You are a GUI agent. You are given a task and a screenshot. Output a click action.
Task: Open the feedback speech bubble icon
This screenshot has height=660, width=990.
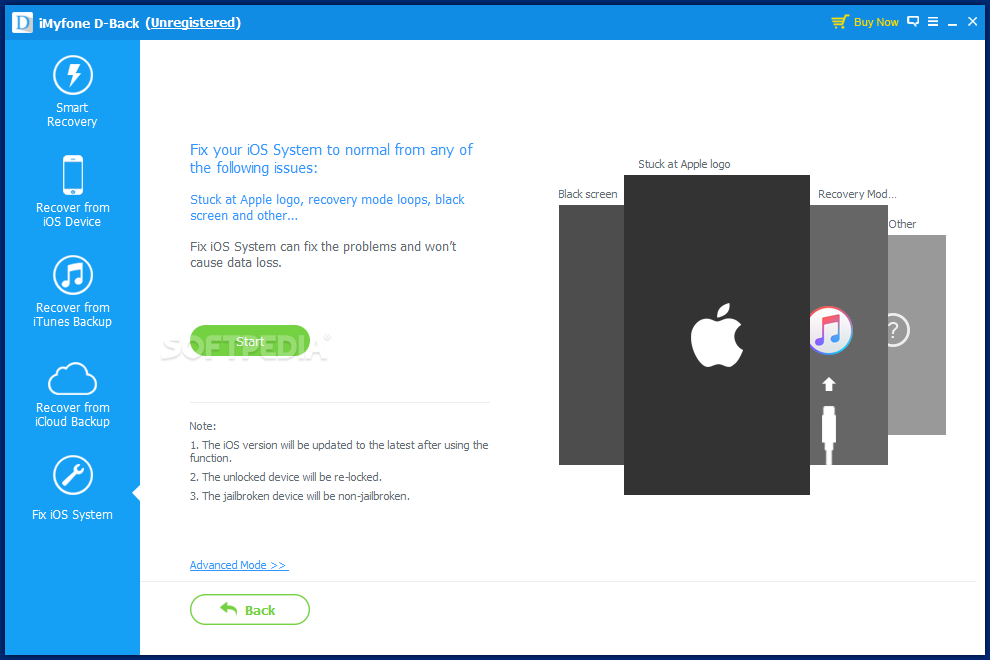click(x=913, y=21)
